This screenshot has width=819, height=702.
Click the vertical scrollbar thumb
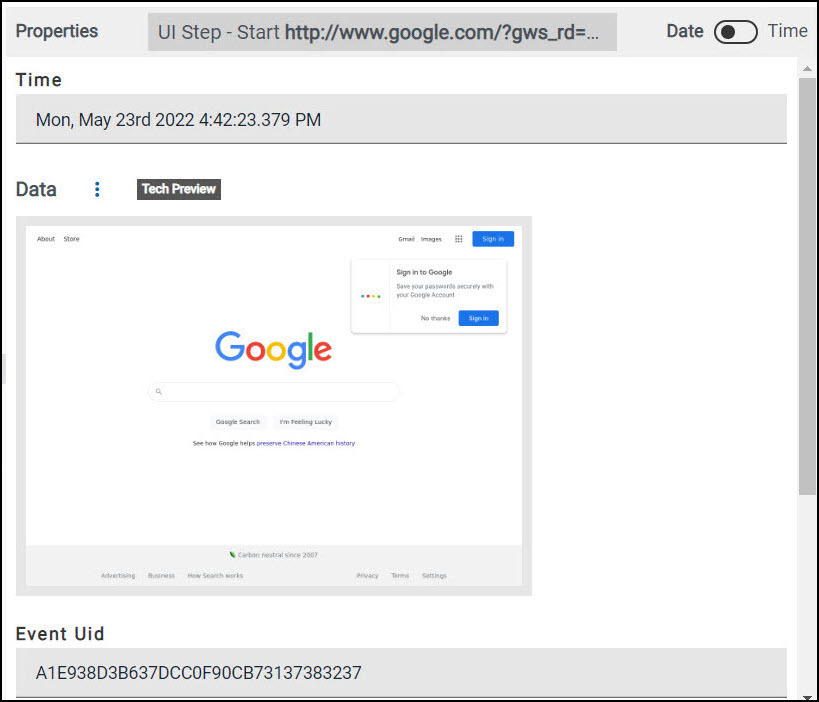(807, 286)
